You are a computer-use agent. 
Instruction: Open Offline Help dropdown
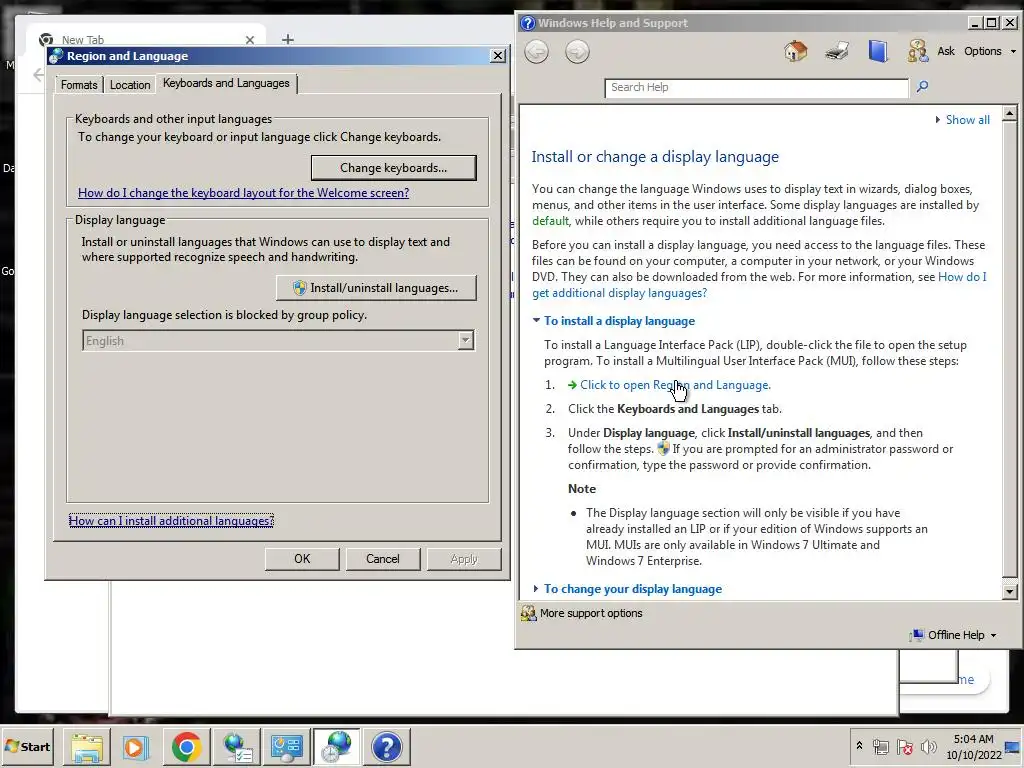tap(955, 635)
